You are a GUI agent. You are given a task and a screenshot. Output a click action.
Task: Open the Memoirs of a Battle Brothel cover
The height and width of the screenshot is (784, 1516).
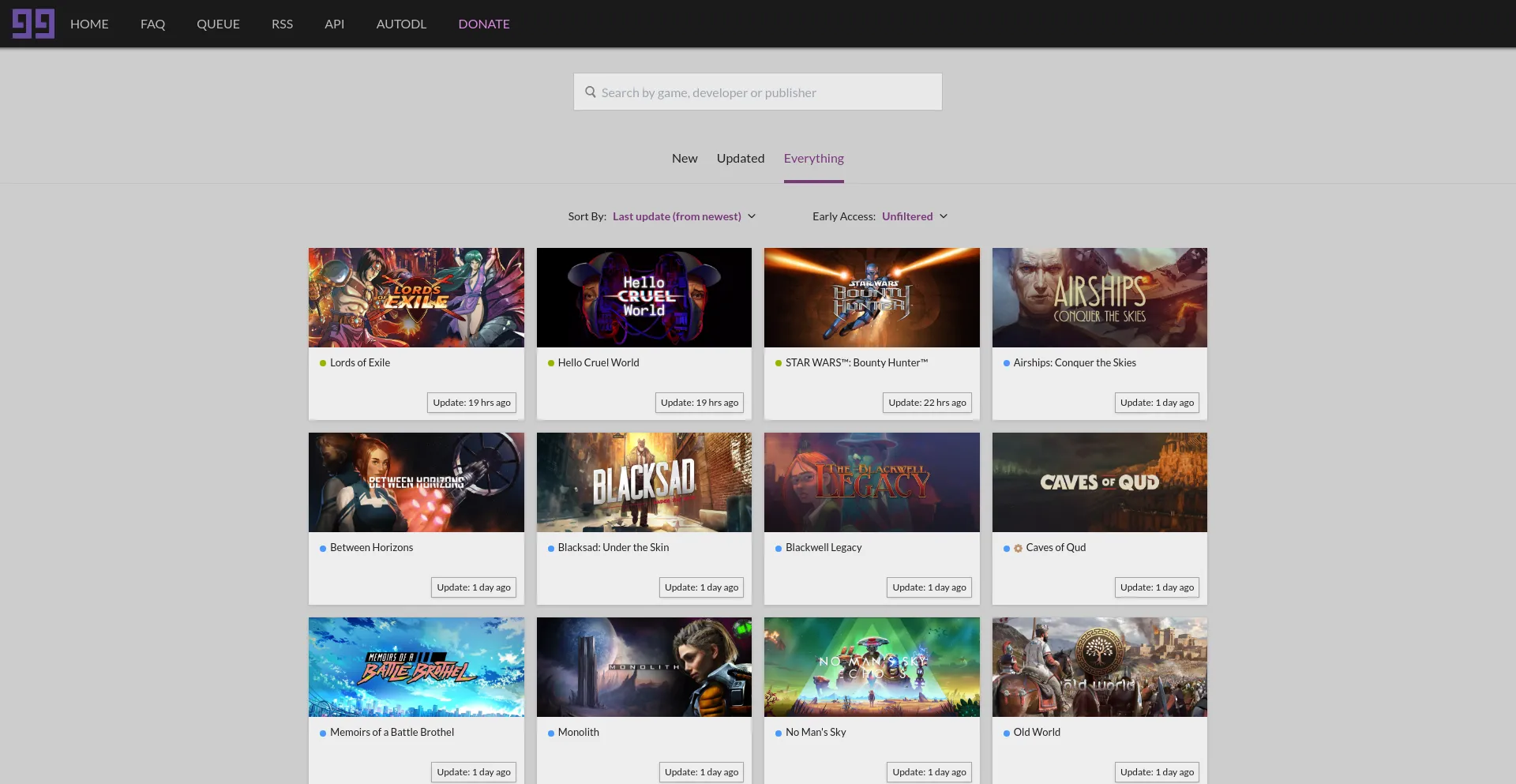(416, 667)
